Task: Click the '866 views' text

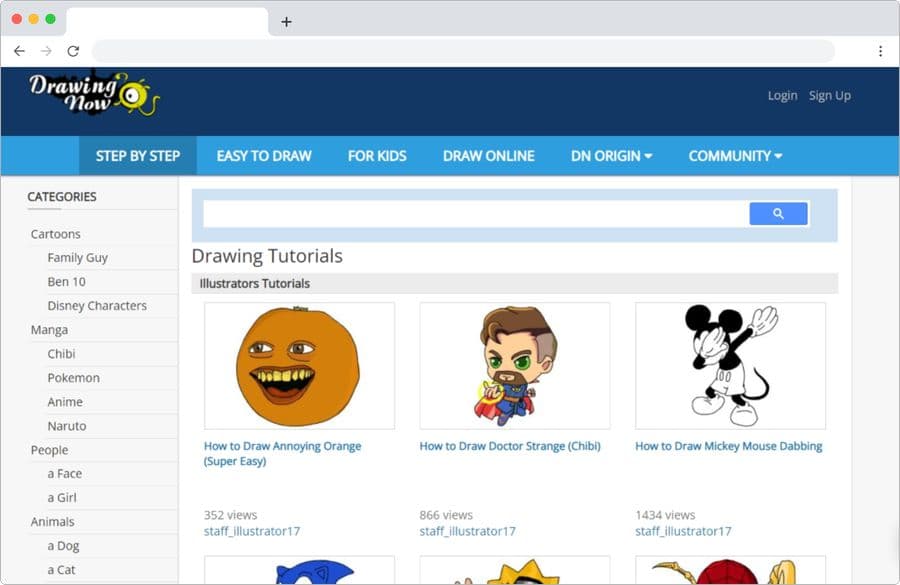Action: [446, 516]
